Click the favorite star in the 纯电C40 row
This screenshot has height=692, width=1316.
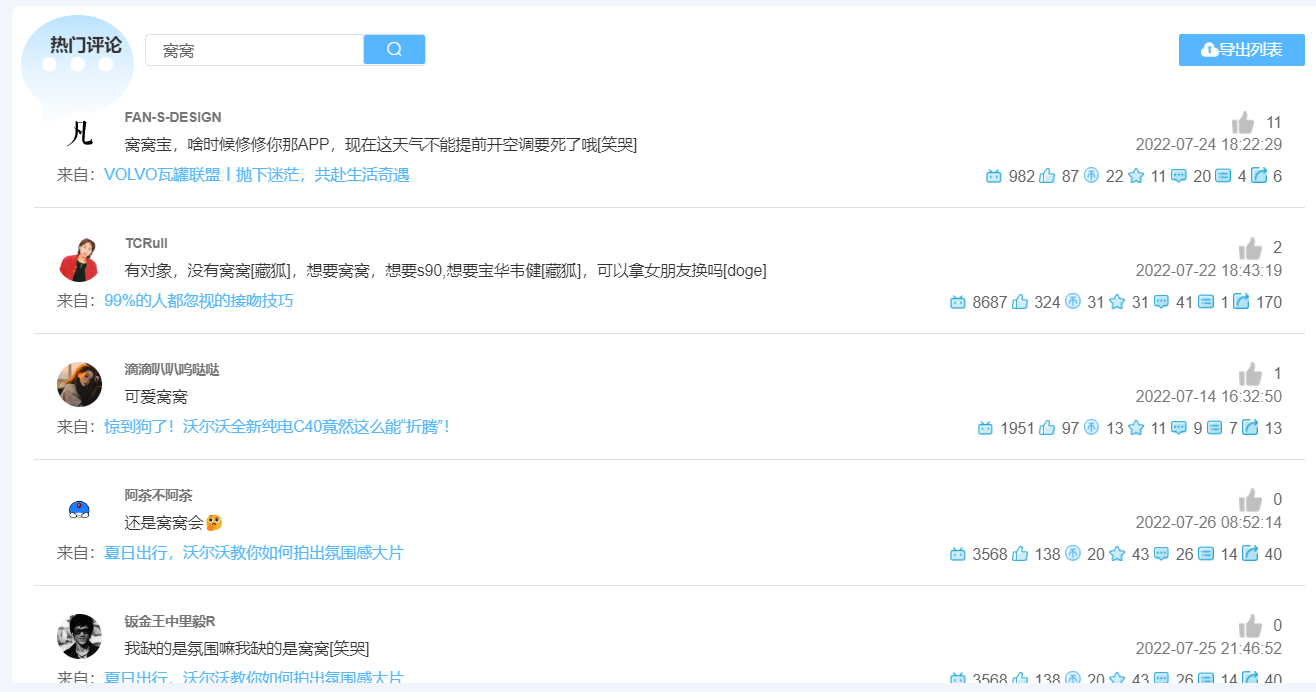click(x=1136, y=428)
